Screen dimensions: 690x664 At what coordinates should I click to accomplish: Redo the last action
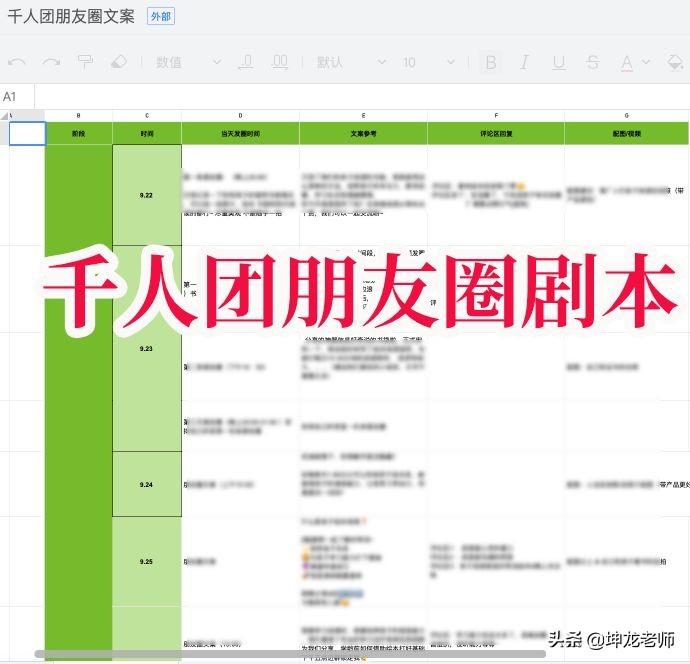pyautogui.click(x=51, y=62)
